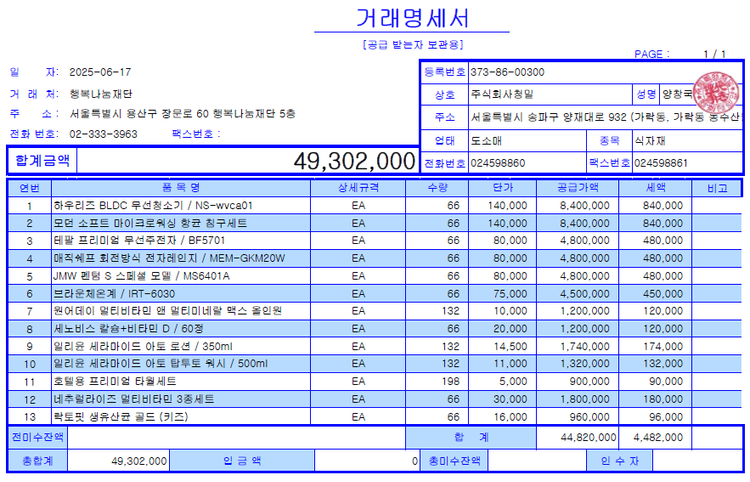Click the 인수자 label cell
This screenshot has height=482, width=750.
tap(619, 461)
